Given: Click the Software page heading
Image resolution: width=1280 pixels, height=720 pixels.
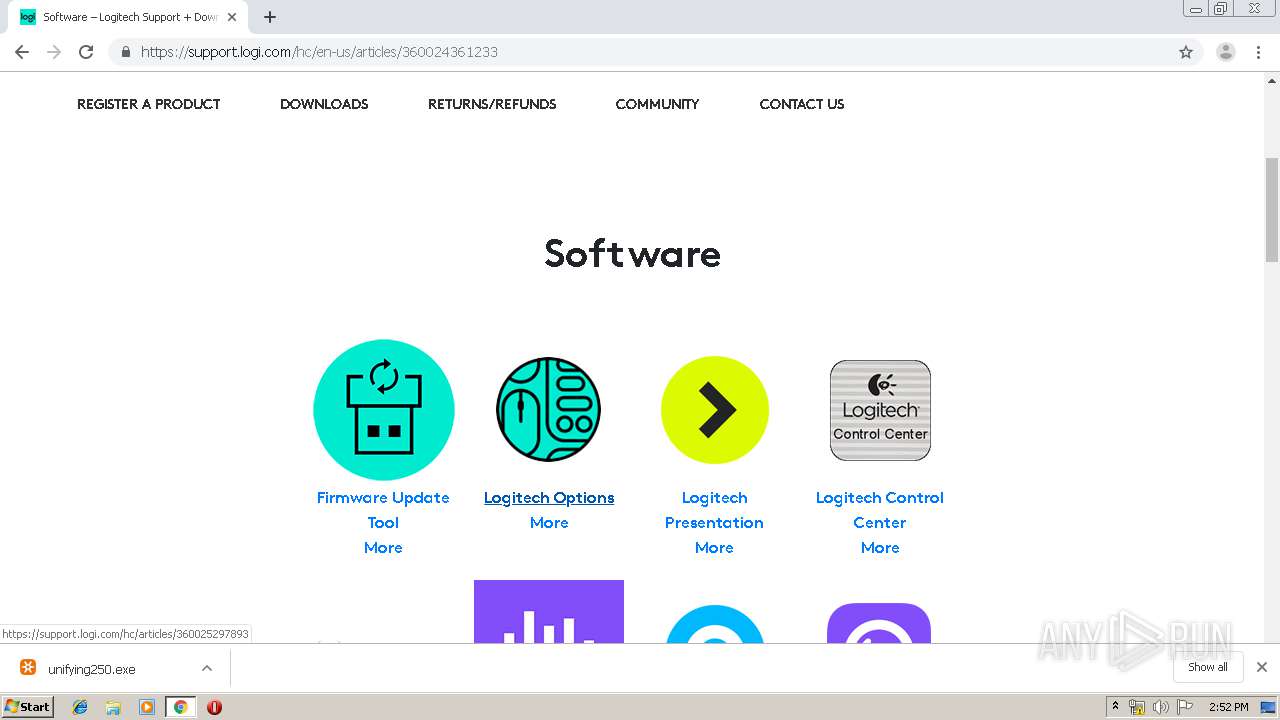Looking at the screenshot, I should pyautogui.click(x=632, y=254).
